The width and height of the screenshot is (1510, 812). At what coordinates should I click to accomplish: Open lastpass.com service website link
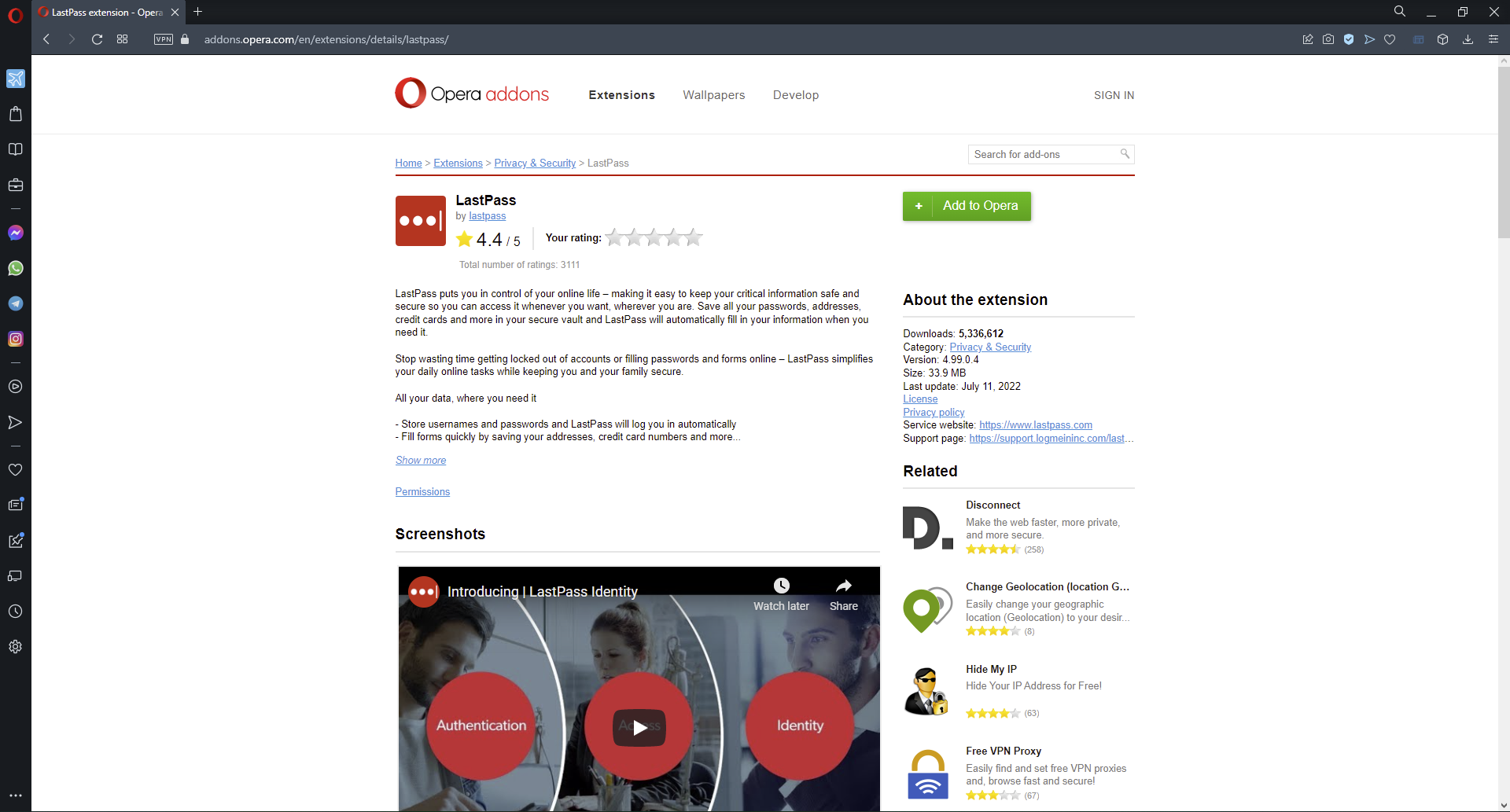pyautogui.click(x=1035, y=425)
